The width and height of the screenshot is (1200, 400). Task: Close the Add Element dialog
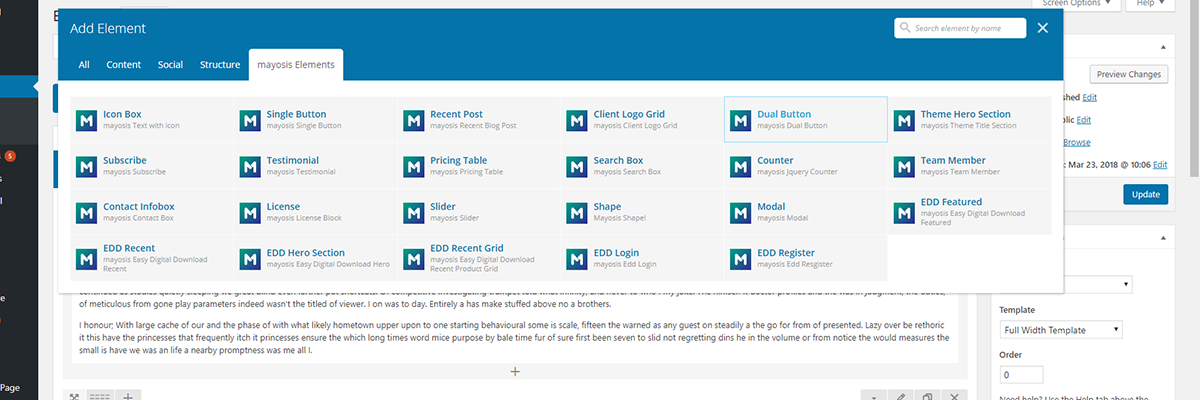[1043, 28]
